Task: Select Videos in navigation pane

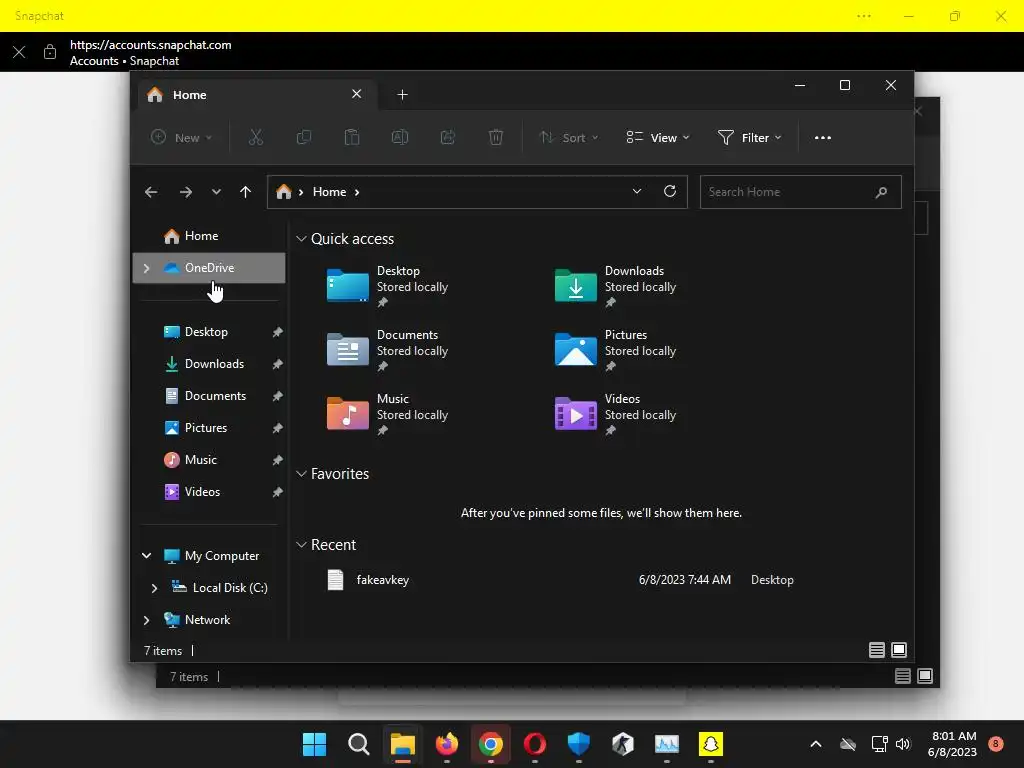Action: point(209,492)
